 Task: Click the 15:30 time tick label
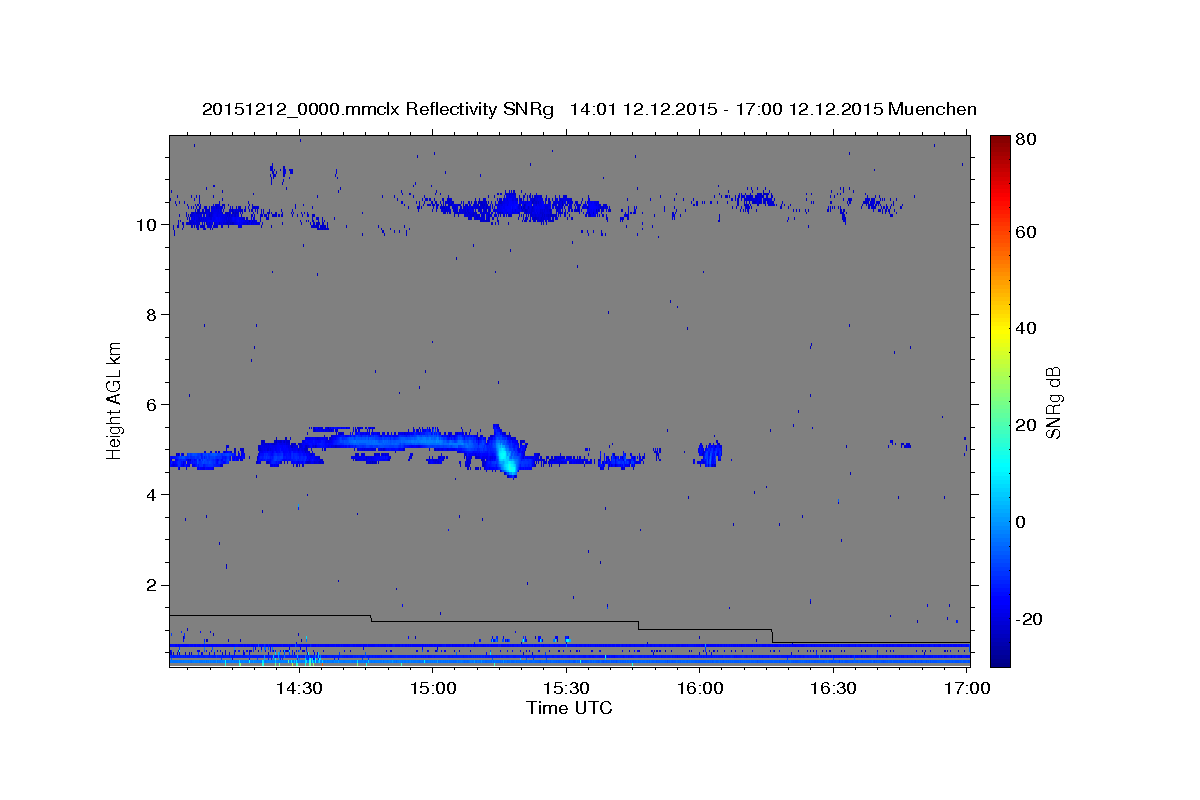[567, 688]
